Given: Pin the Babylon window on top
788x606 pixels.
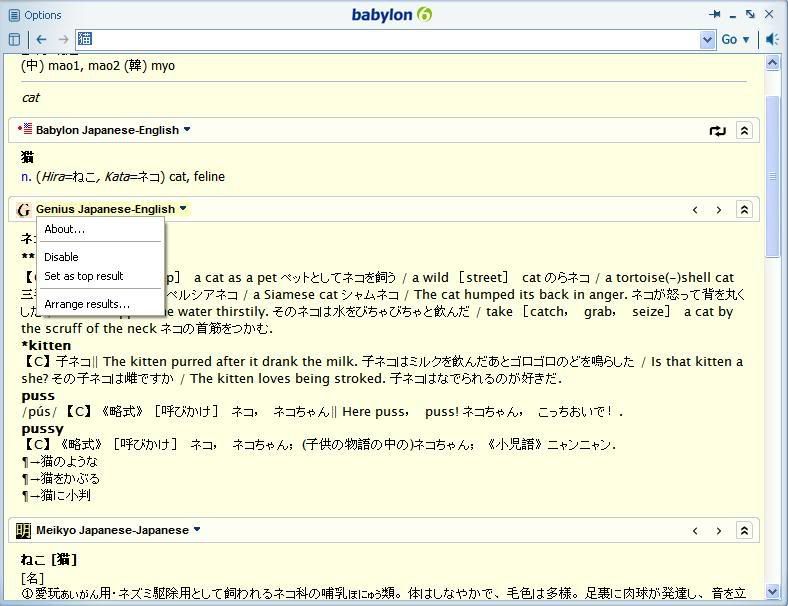Looking at the screenshot, I should click(x=715, y=15).
